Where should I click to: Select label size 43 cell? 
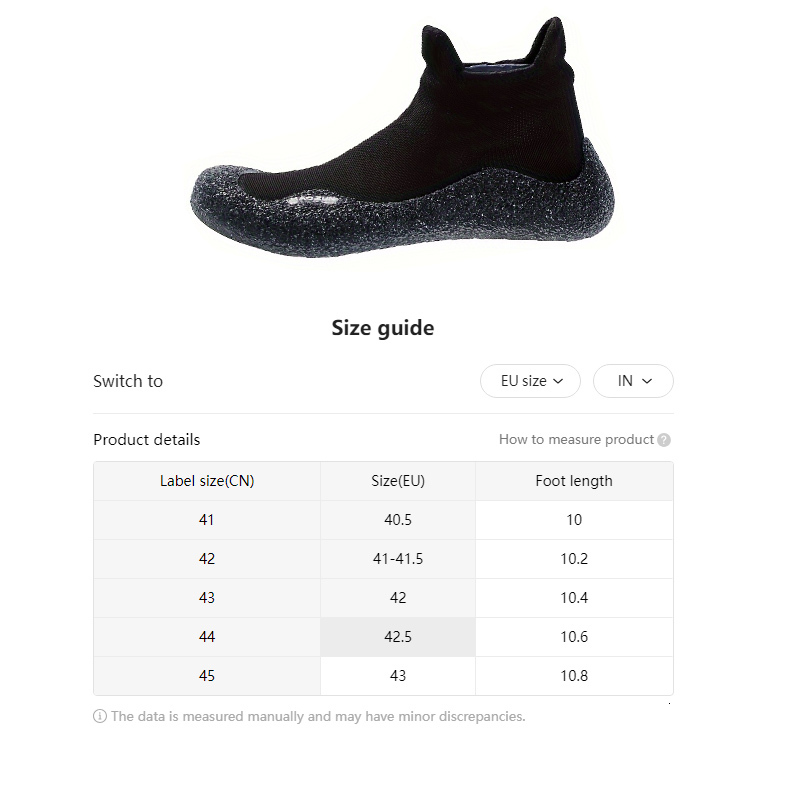[207, 598]
